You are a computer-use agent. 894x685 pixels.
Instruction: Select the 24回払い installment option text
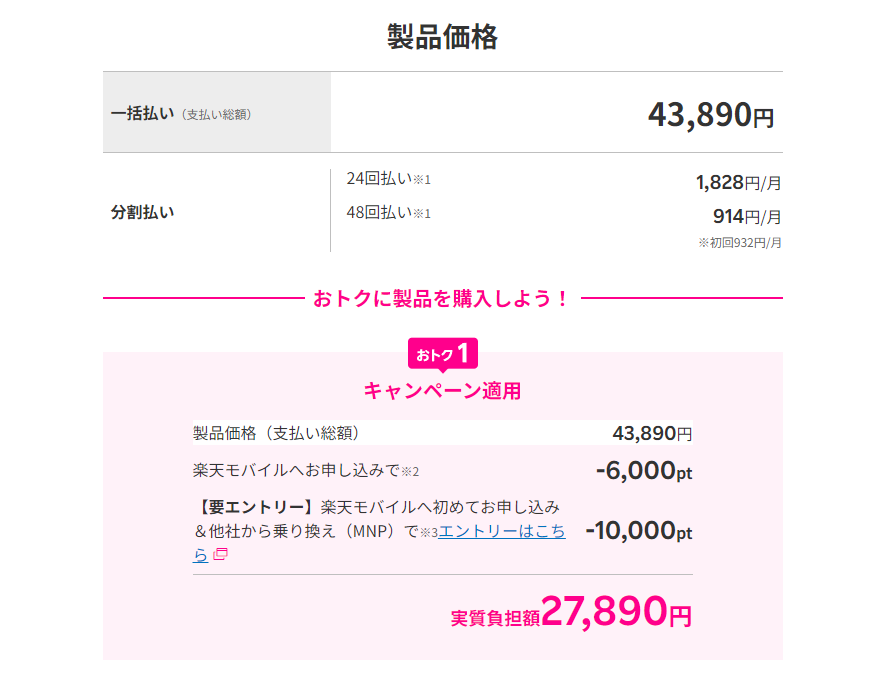point(388,179)
